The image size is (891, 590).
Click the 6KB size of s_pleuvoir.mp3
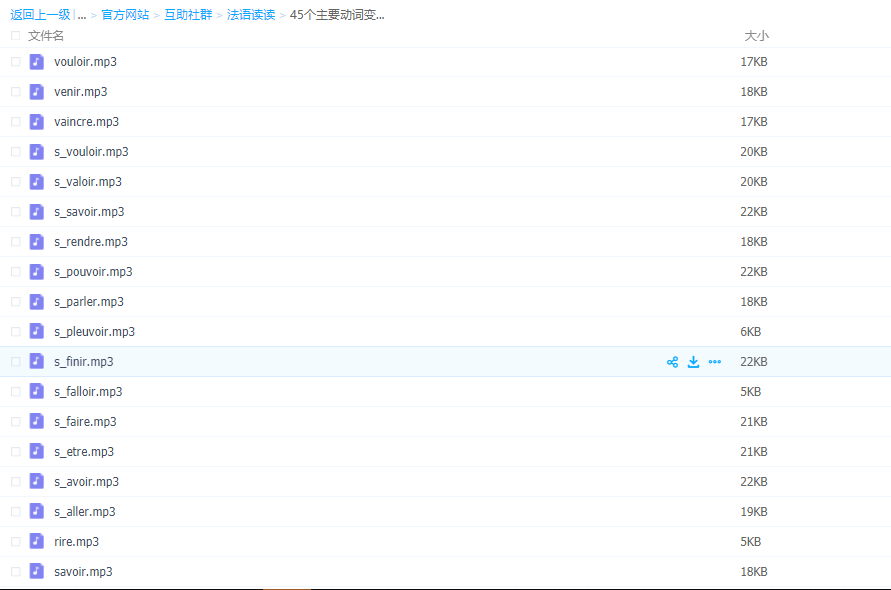[x=750, y=331]
